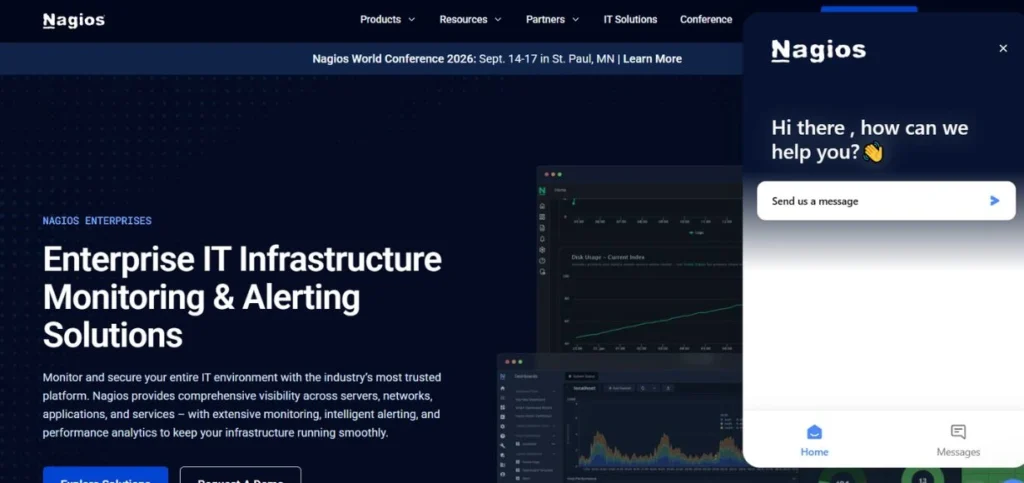Screen dimensions: 1024x483
Task: Click the Disk Usage dashboard screenshot
Action: click(640, 260)
